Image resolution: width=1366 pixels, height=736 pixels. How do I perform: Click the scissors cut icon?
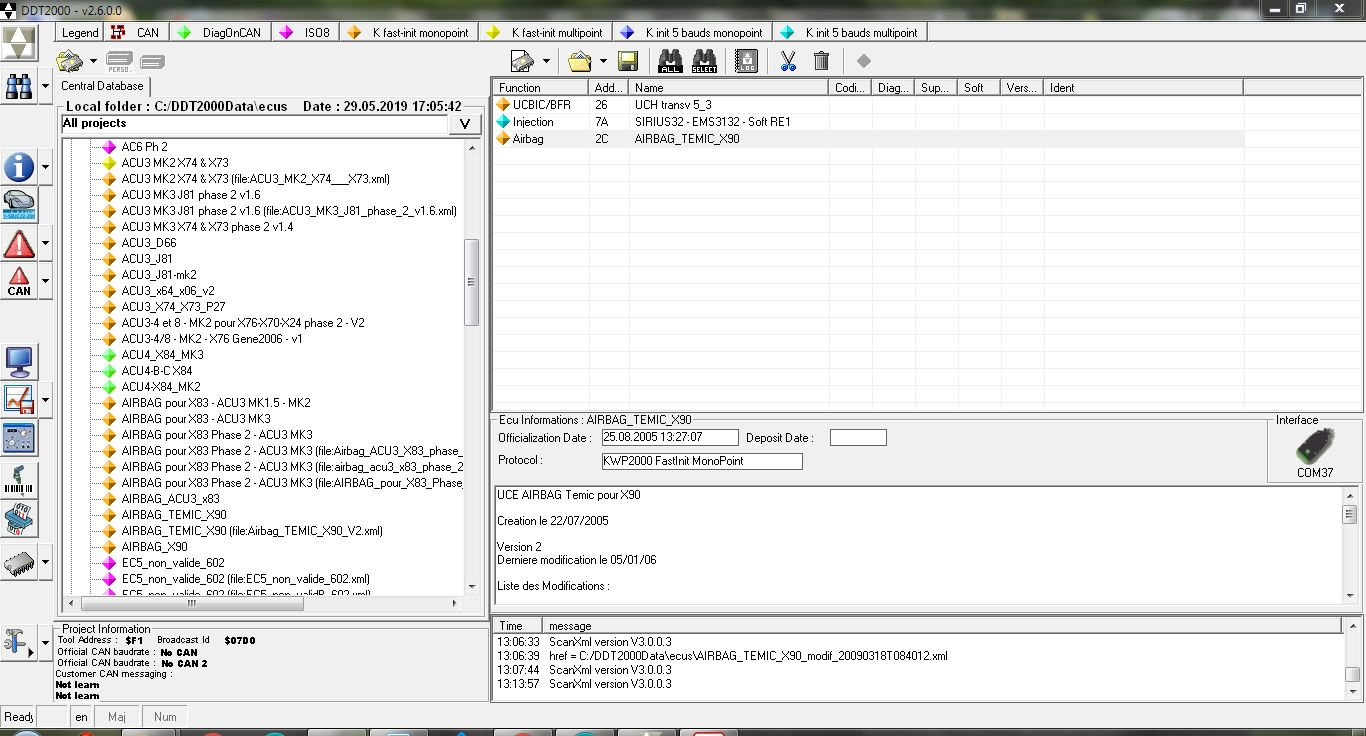(x=788, y=62)
